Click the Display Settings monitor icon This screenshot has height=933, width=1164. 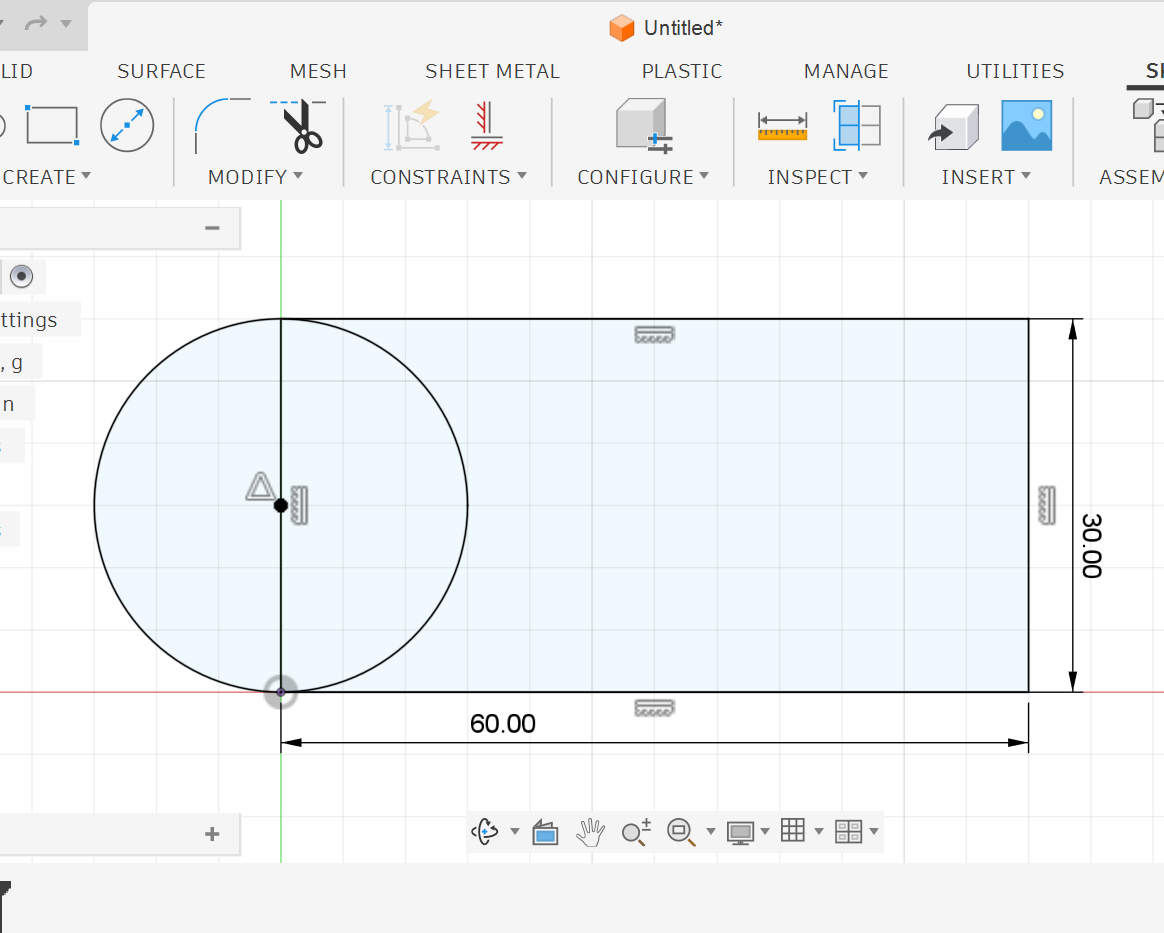(x=740, y=833)
